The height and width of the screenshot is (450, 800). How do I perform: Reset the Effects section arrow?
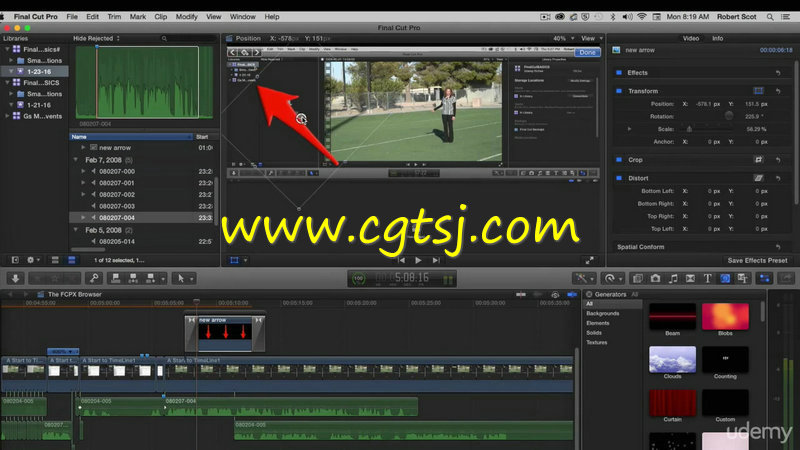(778, 73)
